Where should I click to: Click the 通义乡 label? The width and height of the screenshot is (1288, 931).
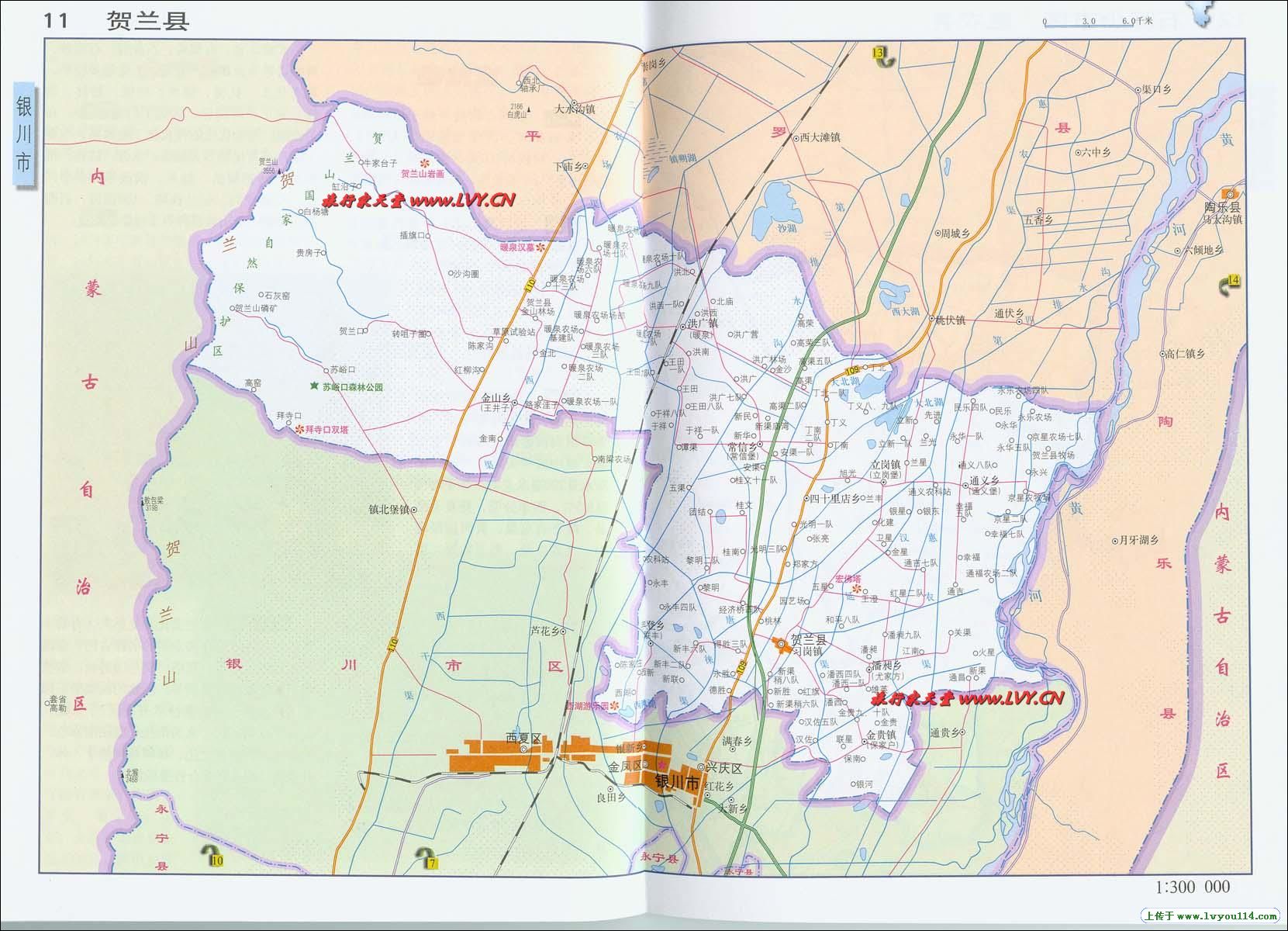(x=984, y=481)
